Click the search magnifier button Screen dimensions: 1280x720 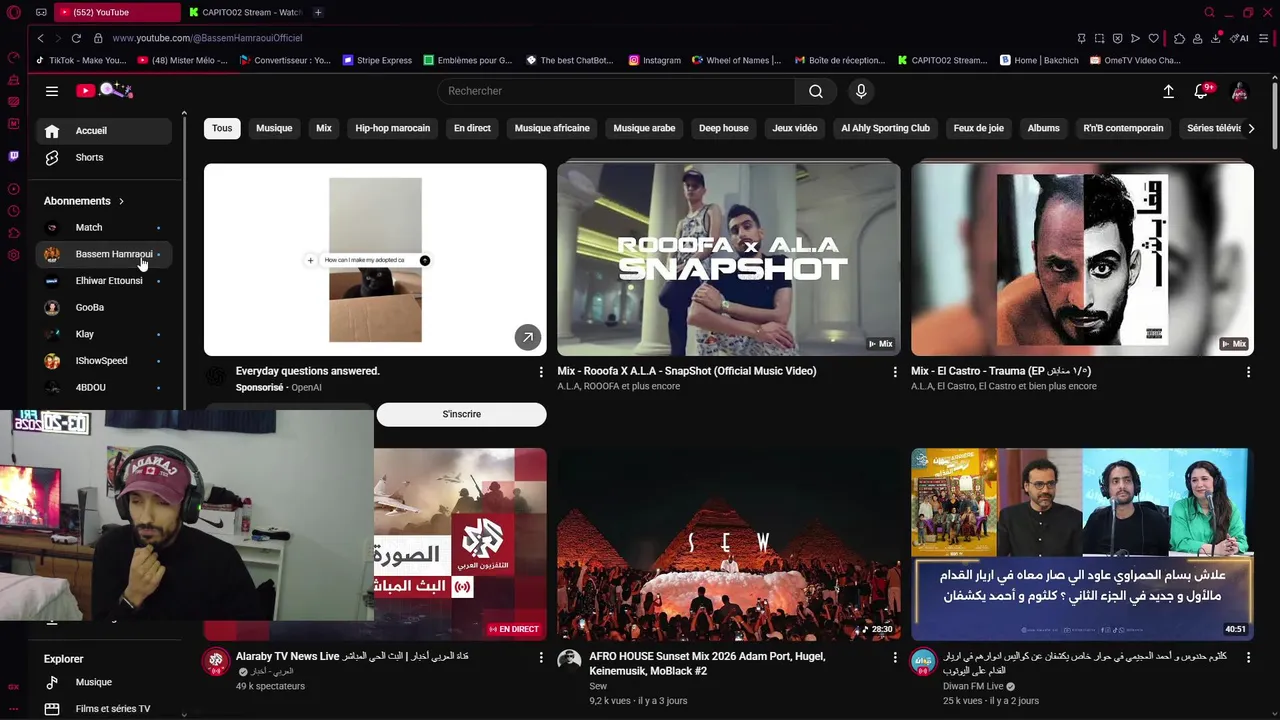(x=816, y=91)
